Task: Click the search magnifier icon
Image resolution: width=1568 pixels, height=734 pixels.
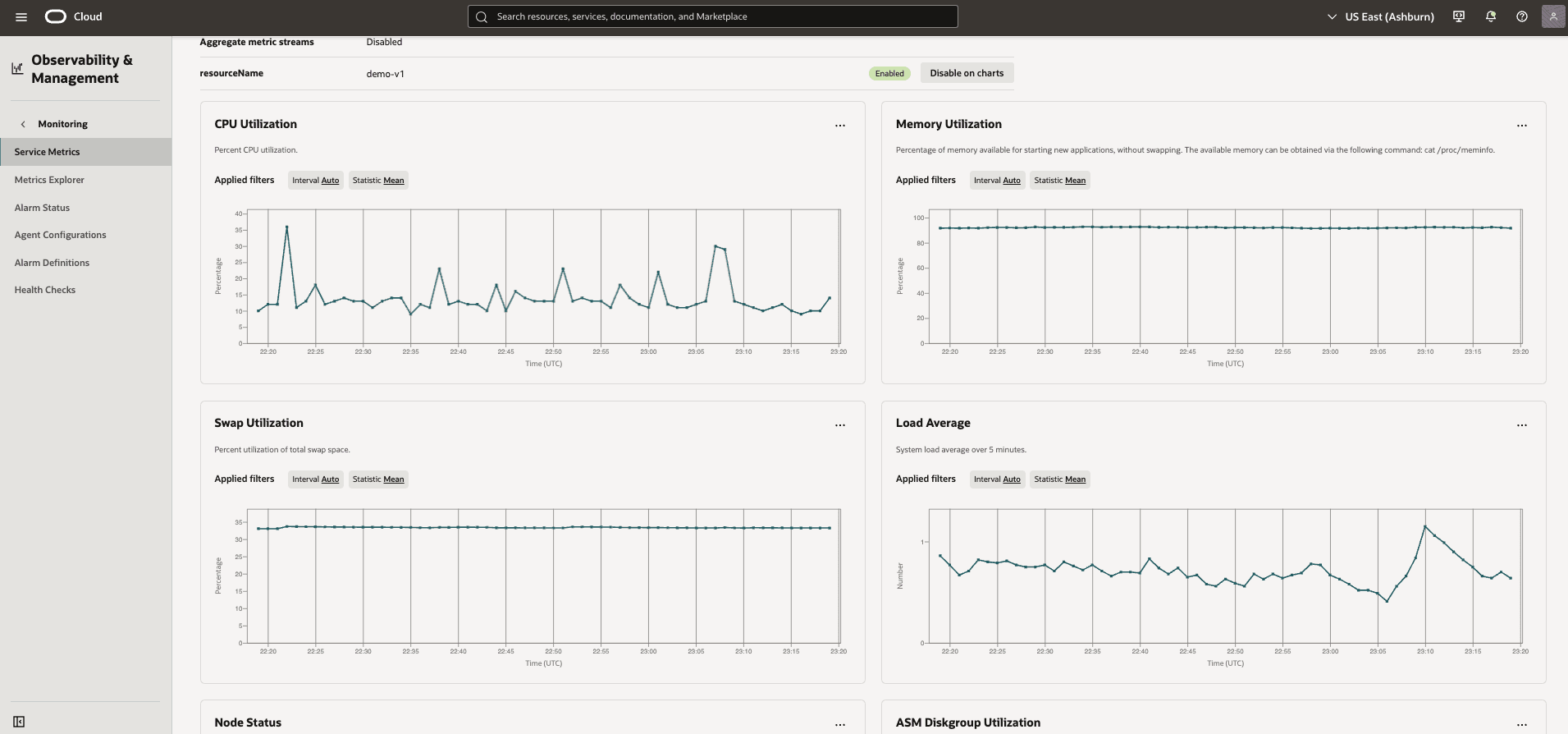Action: pyautogui.click(x=482, y=16)
